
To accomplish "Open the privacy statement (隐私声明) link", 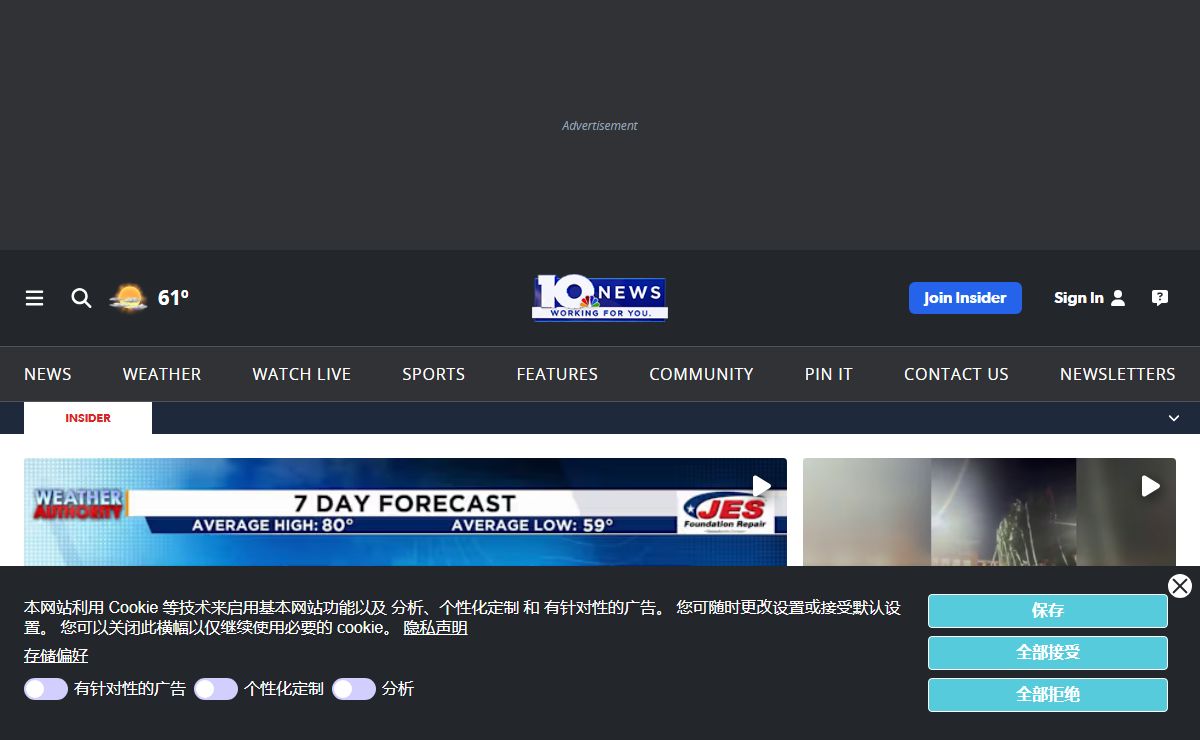I will (x=435, y=628).
